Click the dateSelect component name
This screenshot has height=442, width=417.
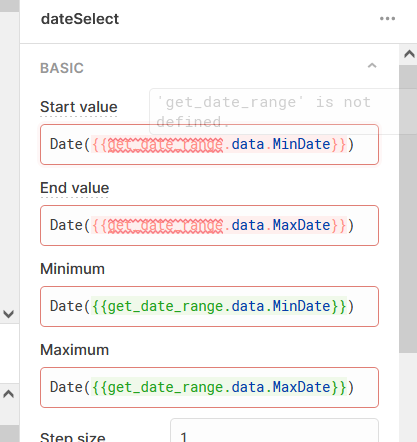tap(80, 19)
